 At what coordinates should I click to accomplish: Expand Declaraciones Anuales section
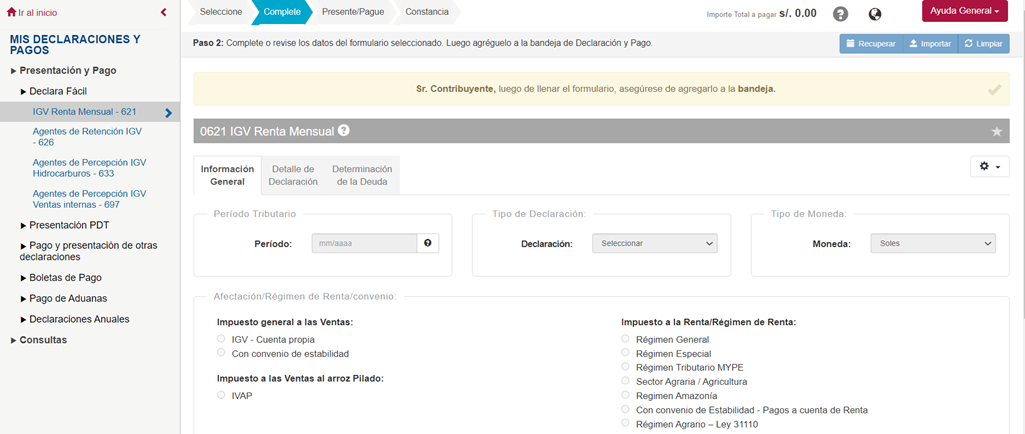(75, 319)
